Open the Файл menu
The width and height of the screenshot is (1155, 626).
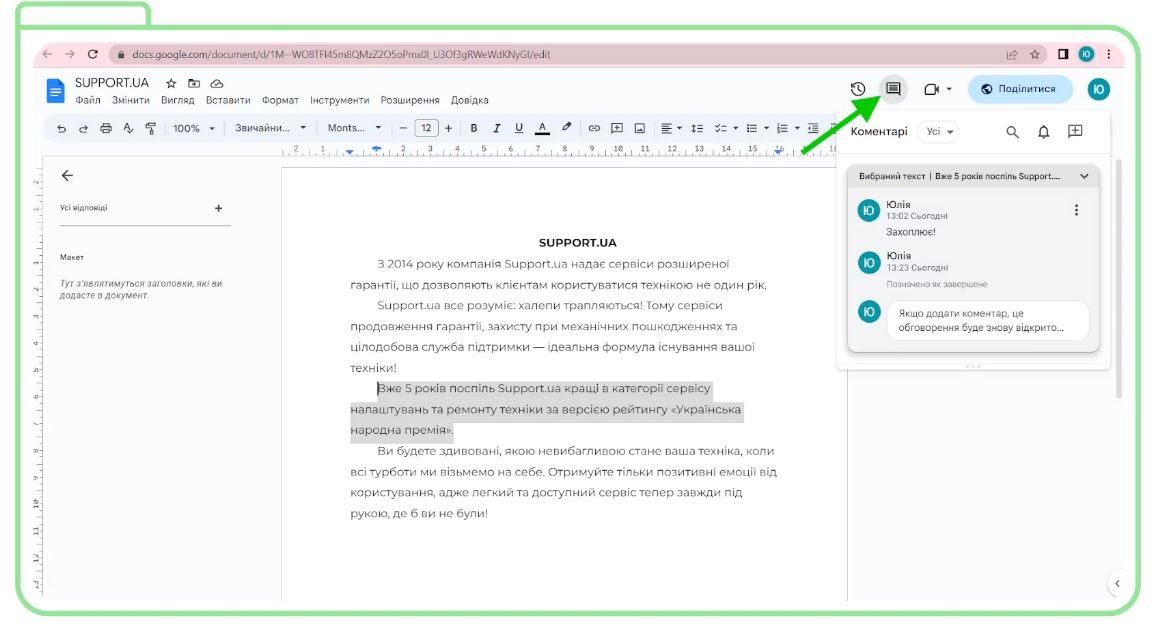[x=88, y=100]
